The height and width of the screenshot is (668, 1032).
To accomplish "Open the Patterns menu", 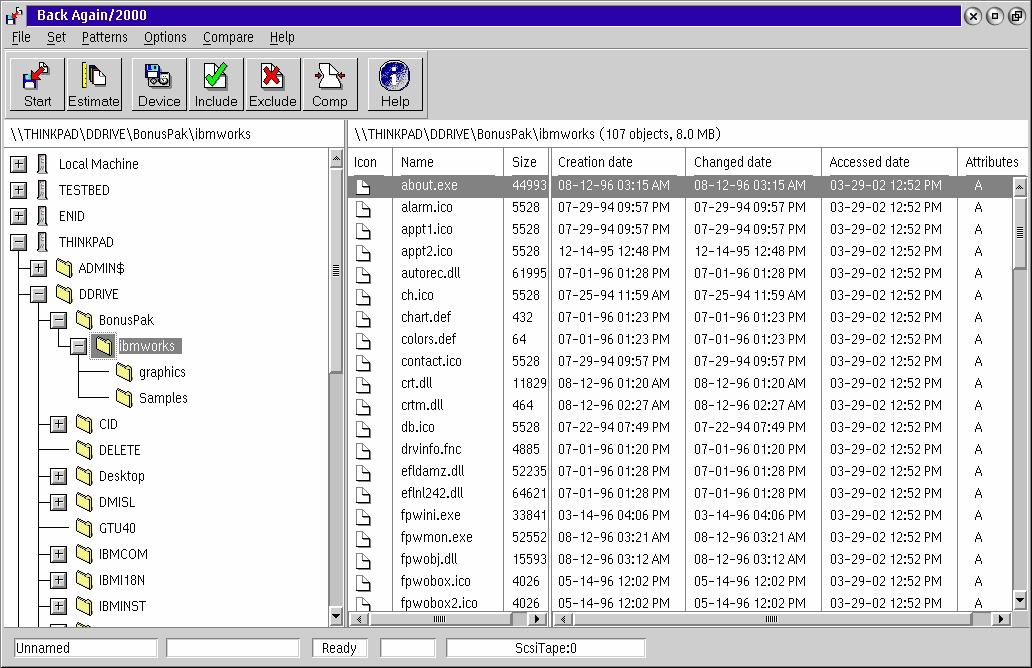I will click(x=105, y=38).
